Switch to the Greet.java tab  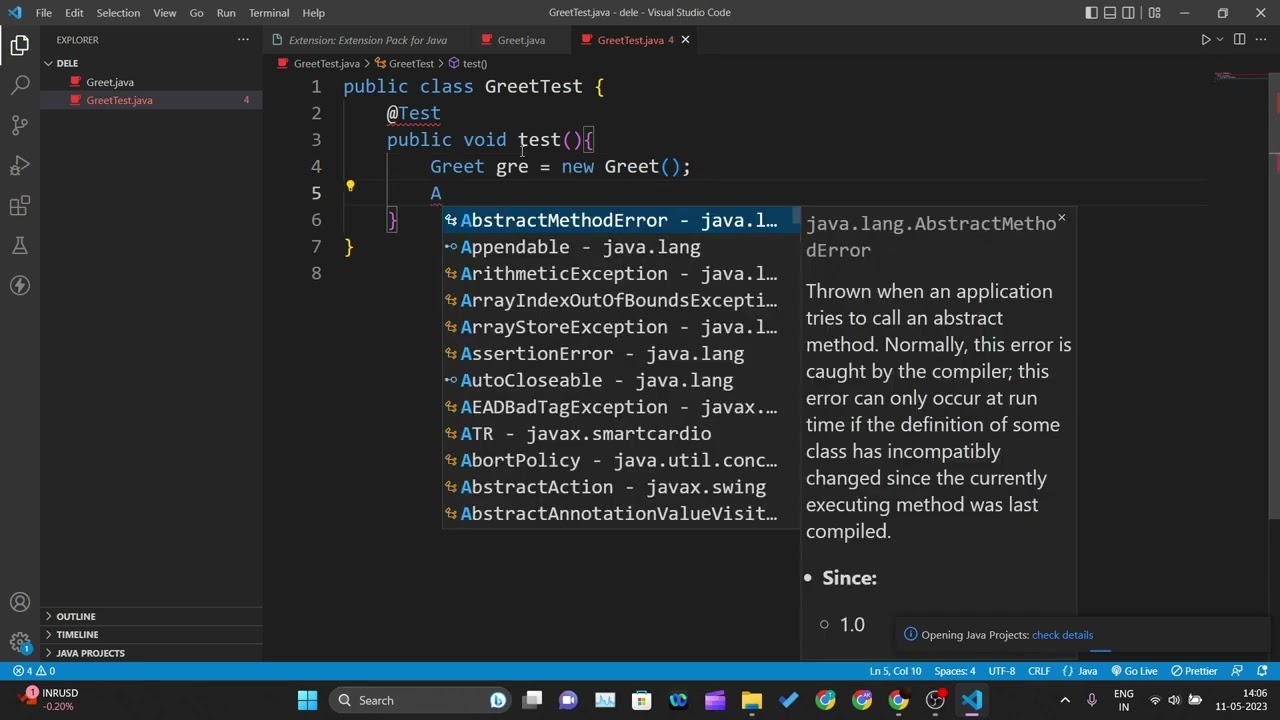coord(521,40)
